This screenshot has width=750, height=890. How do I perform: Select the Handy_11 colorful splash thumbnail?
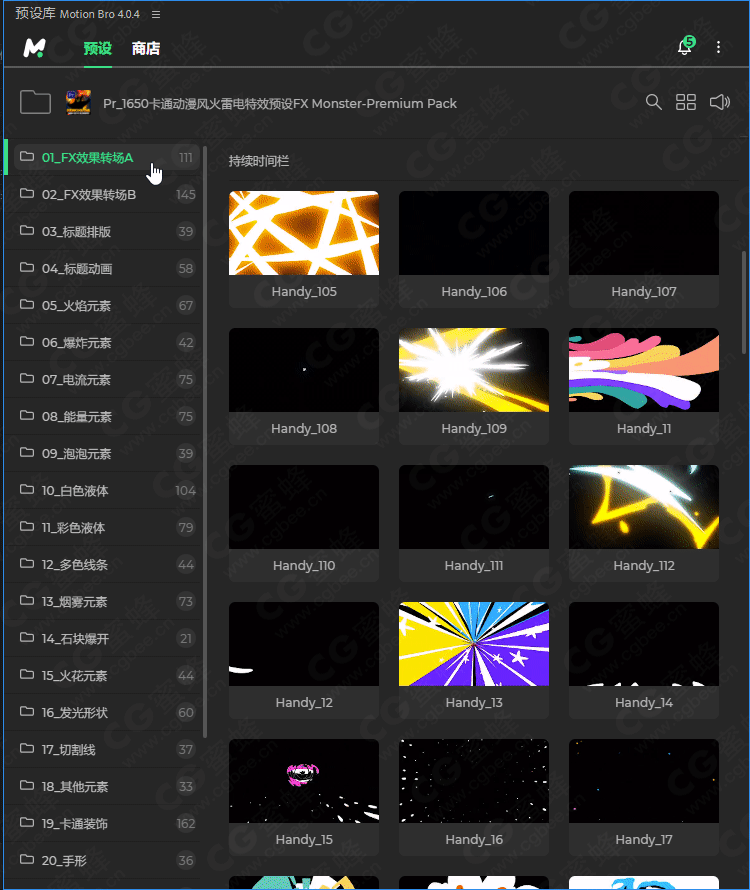[x=644, y=370]
